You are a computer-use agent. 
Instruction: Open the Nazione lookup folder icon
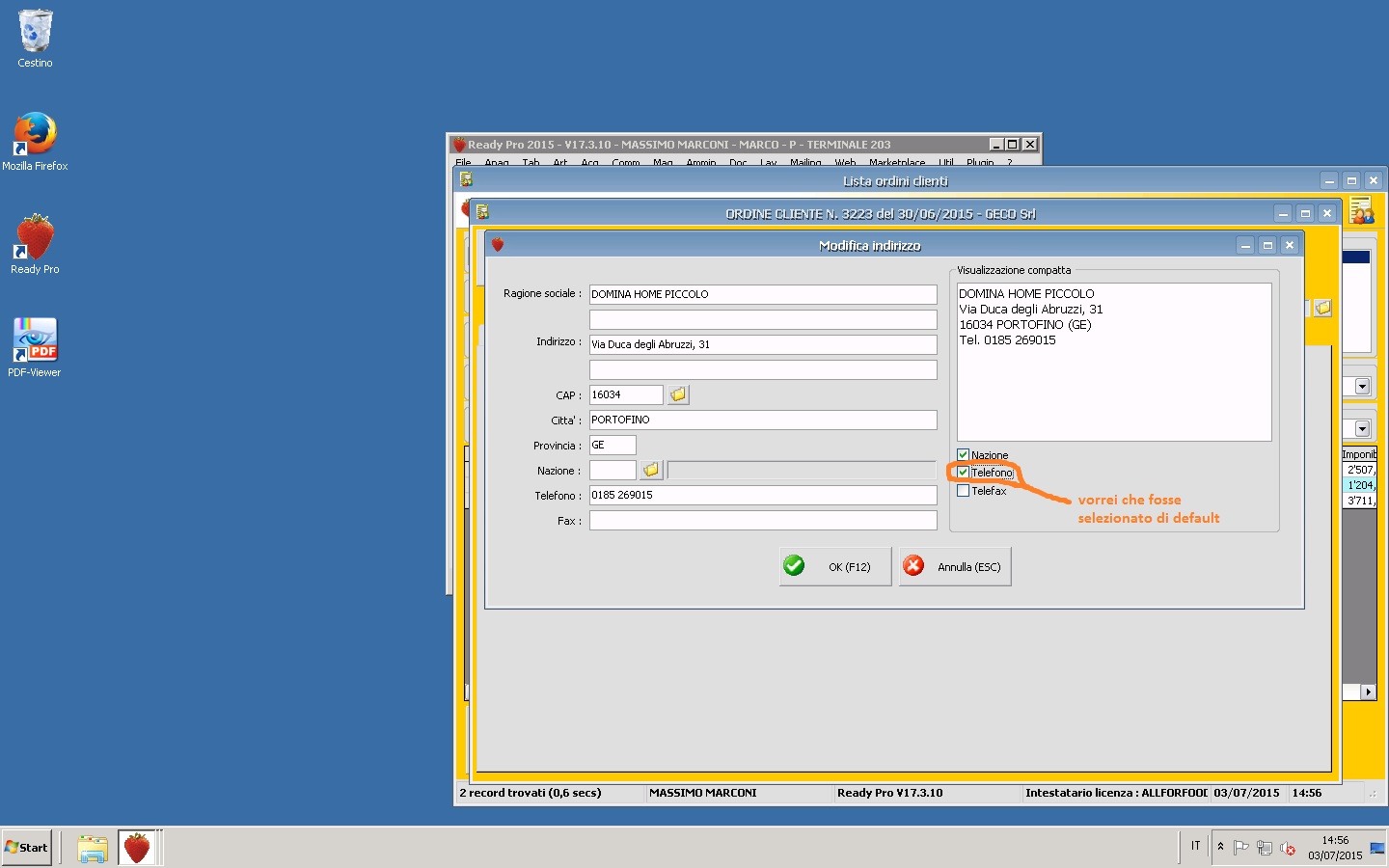(x=651, y=470)
